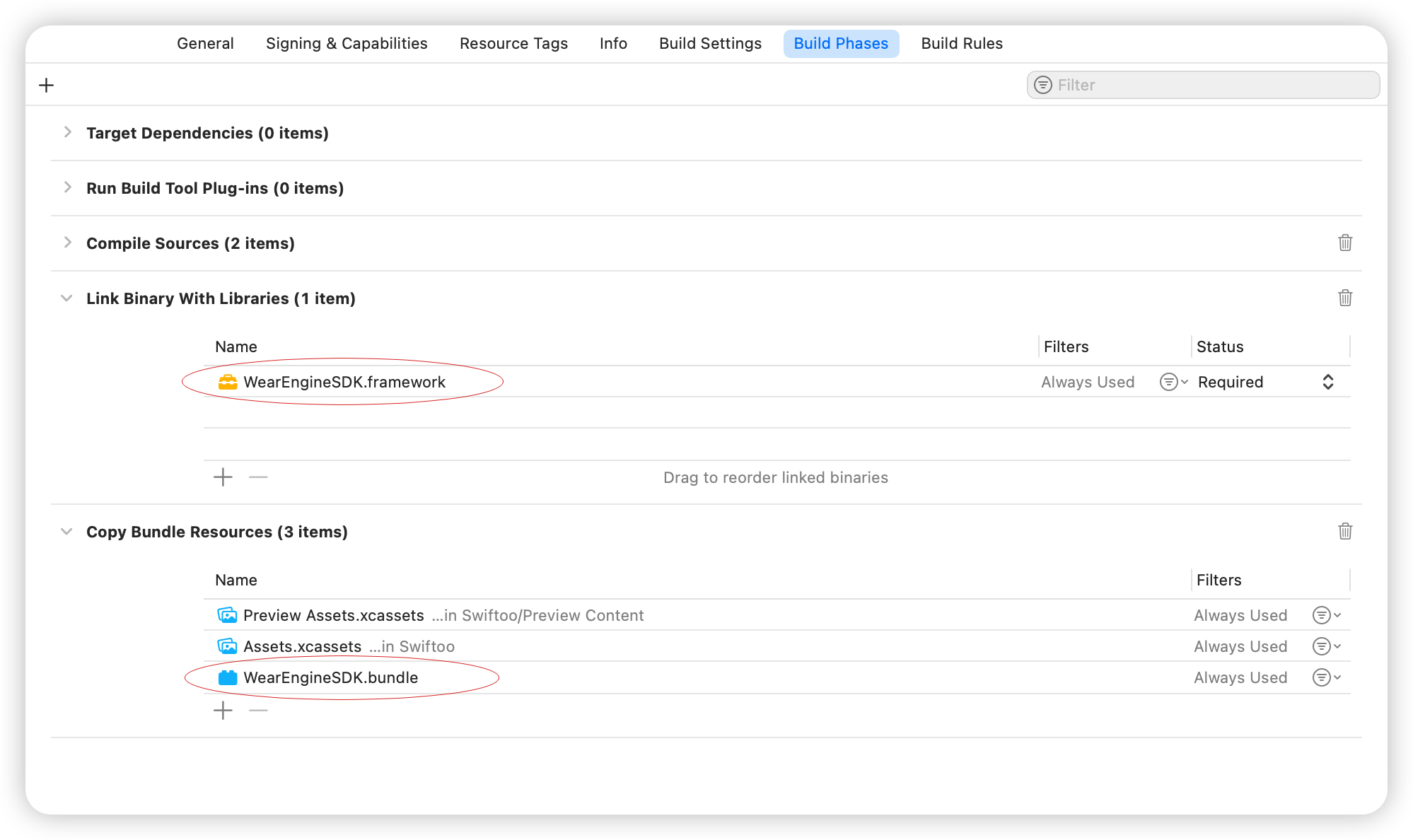Add a library with the Link Binary plus button

pos(223,477)
